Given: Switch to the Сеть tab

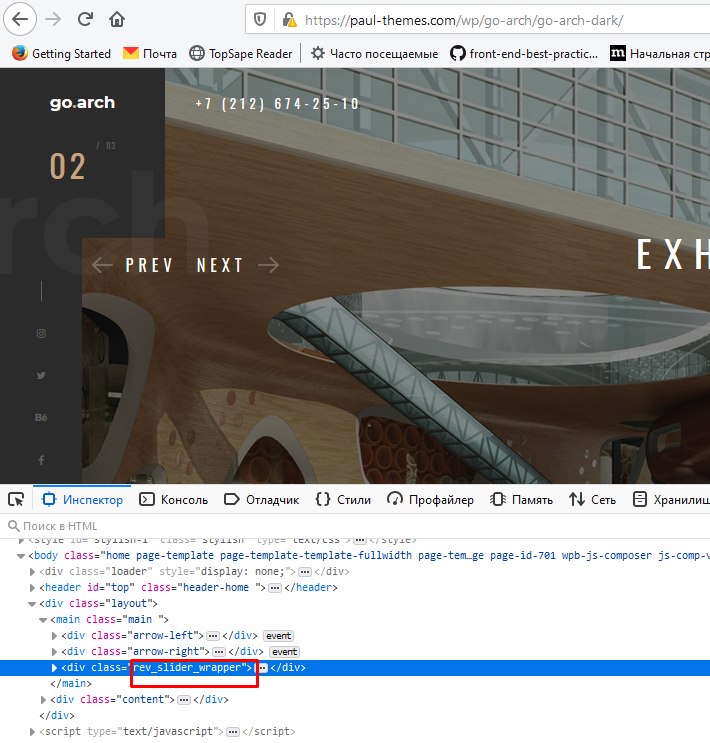Looking at the screenshot, I should point(592,499).
